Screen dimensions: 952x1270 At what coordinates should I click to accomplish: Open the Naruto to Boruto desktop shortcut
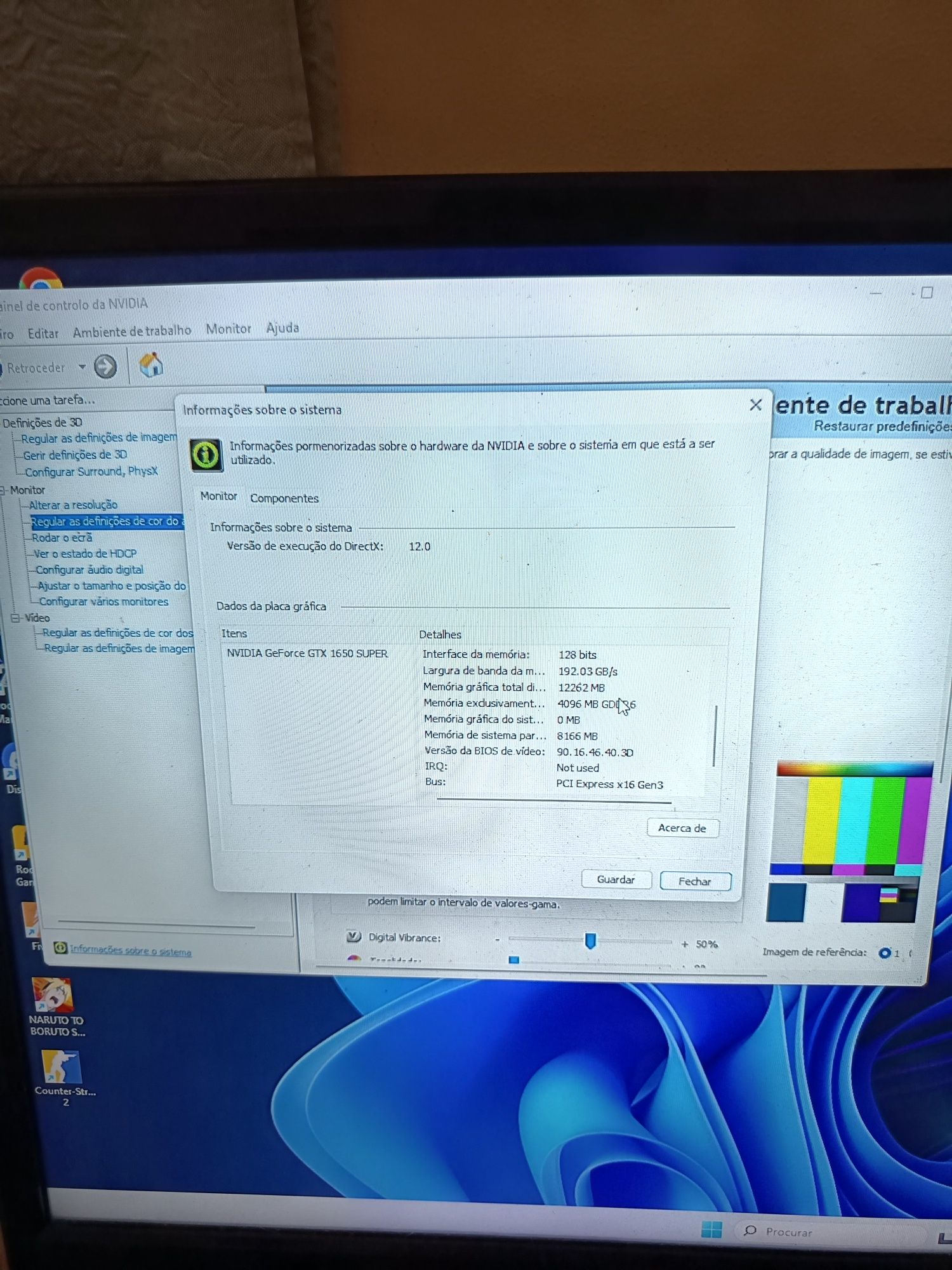[55, 1007]
